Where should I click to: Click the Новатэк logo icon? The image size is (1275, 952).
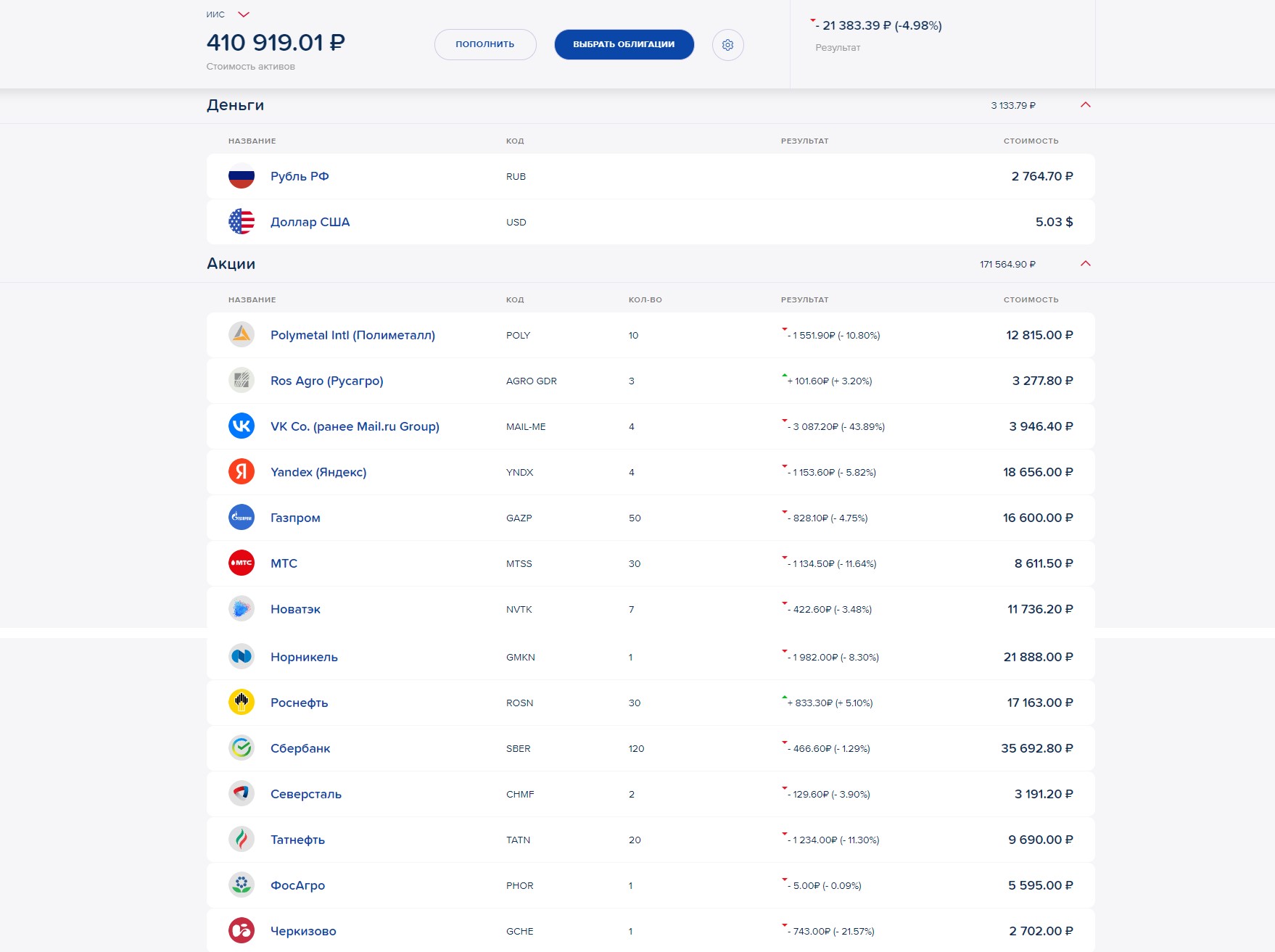click(242, 609)
